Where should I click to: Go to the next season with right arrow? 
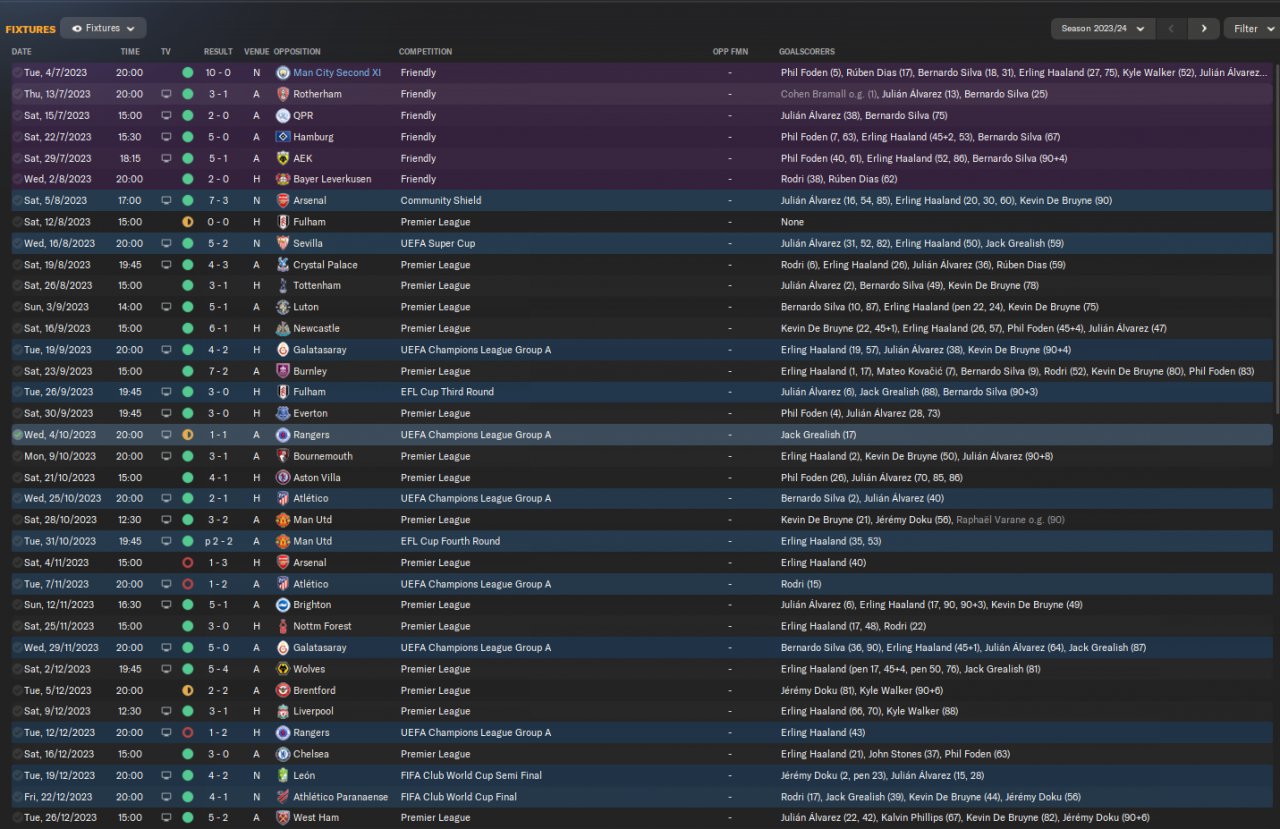[1203, 28]
